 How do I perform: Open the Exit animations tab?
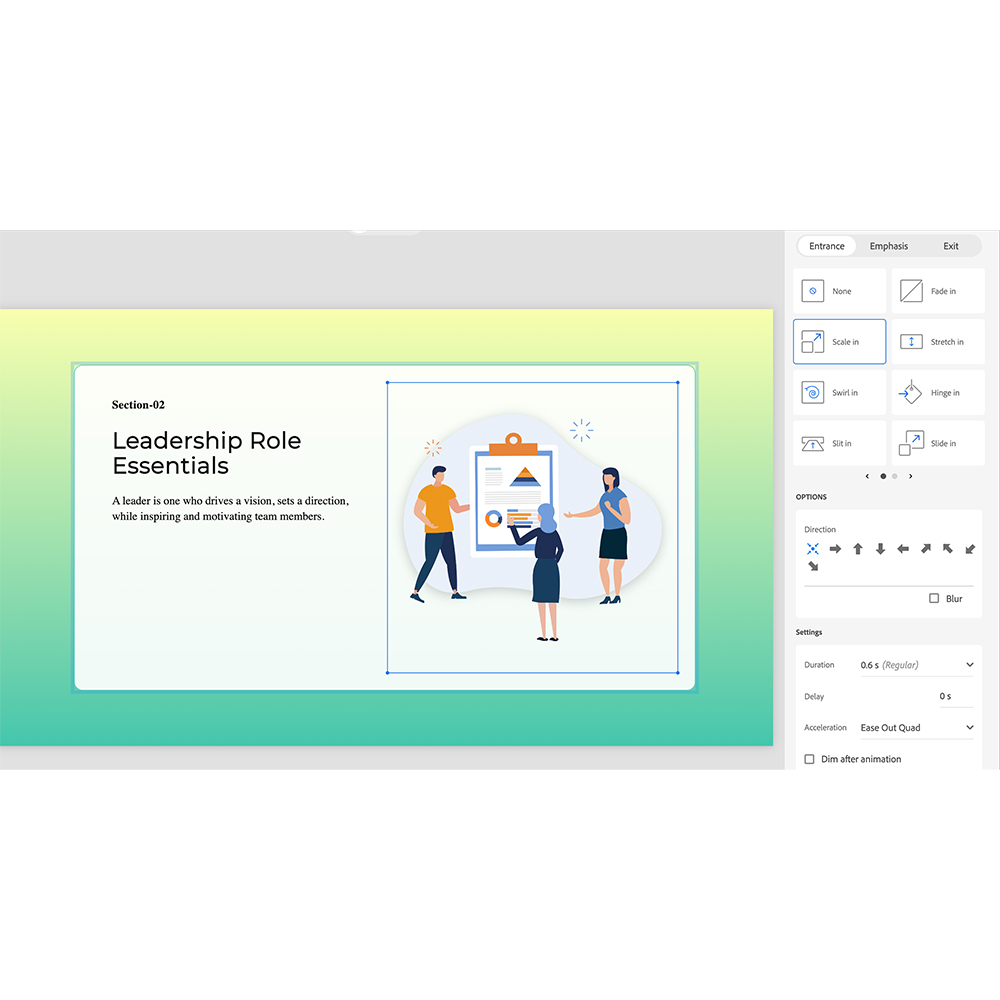[x=950, y=245]
